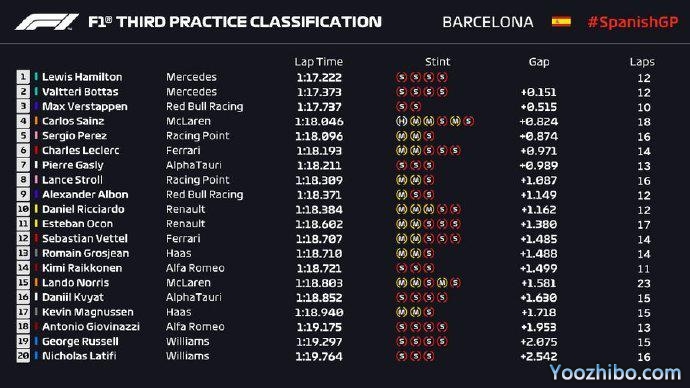Click the Spanish flag icon
690x388 pixels.
[x=561, y=22]
